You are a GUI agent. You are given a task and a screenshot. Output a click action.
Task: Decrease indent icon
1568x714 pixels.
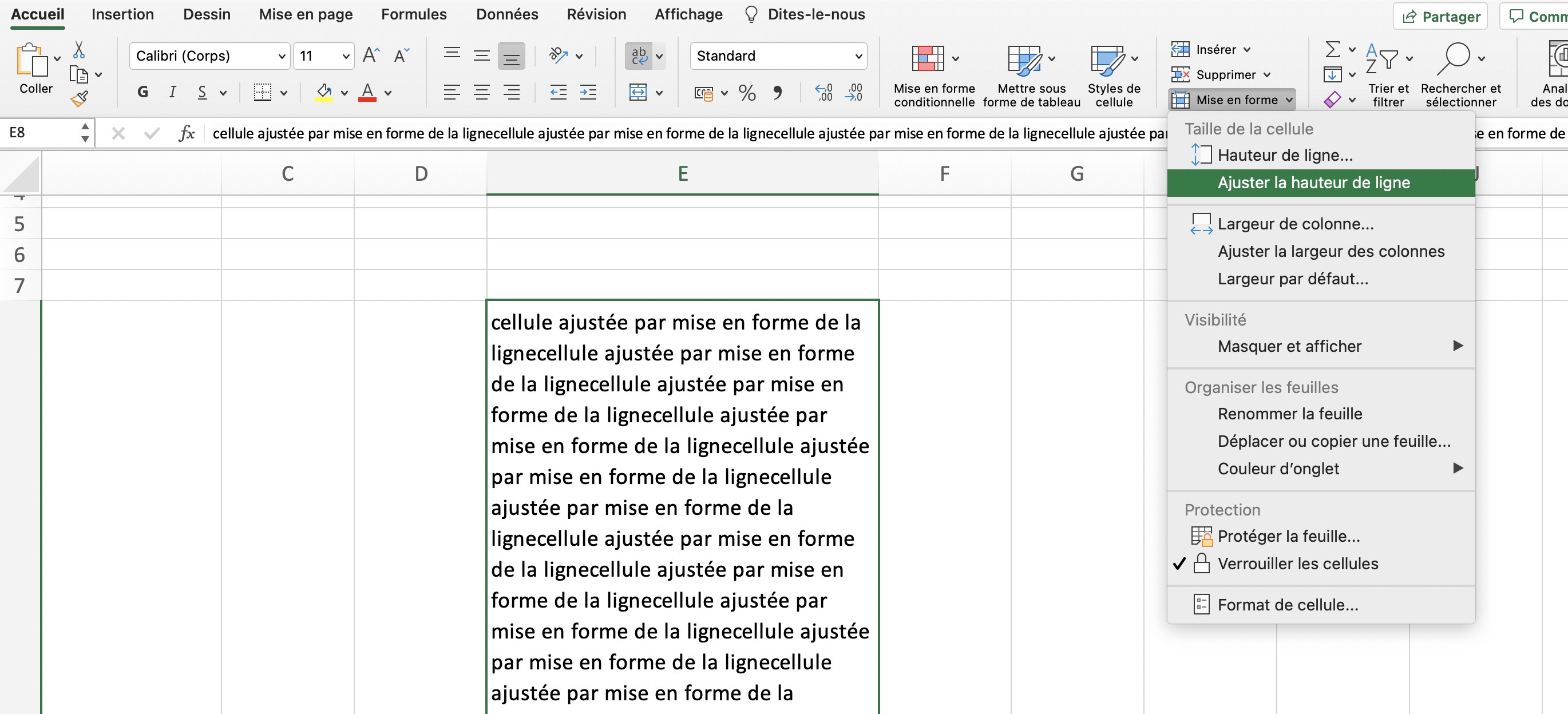(558, 93)
